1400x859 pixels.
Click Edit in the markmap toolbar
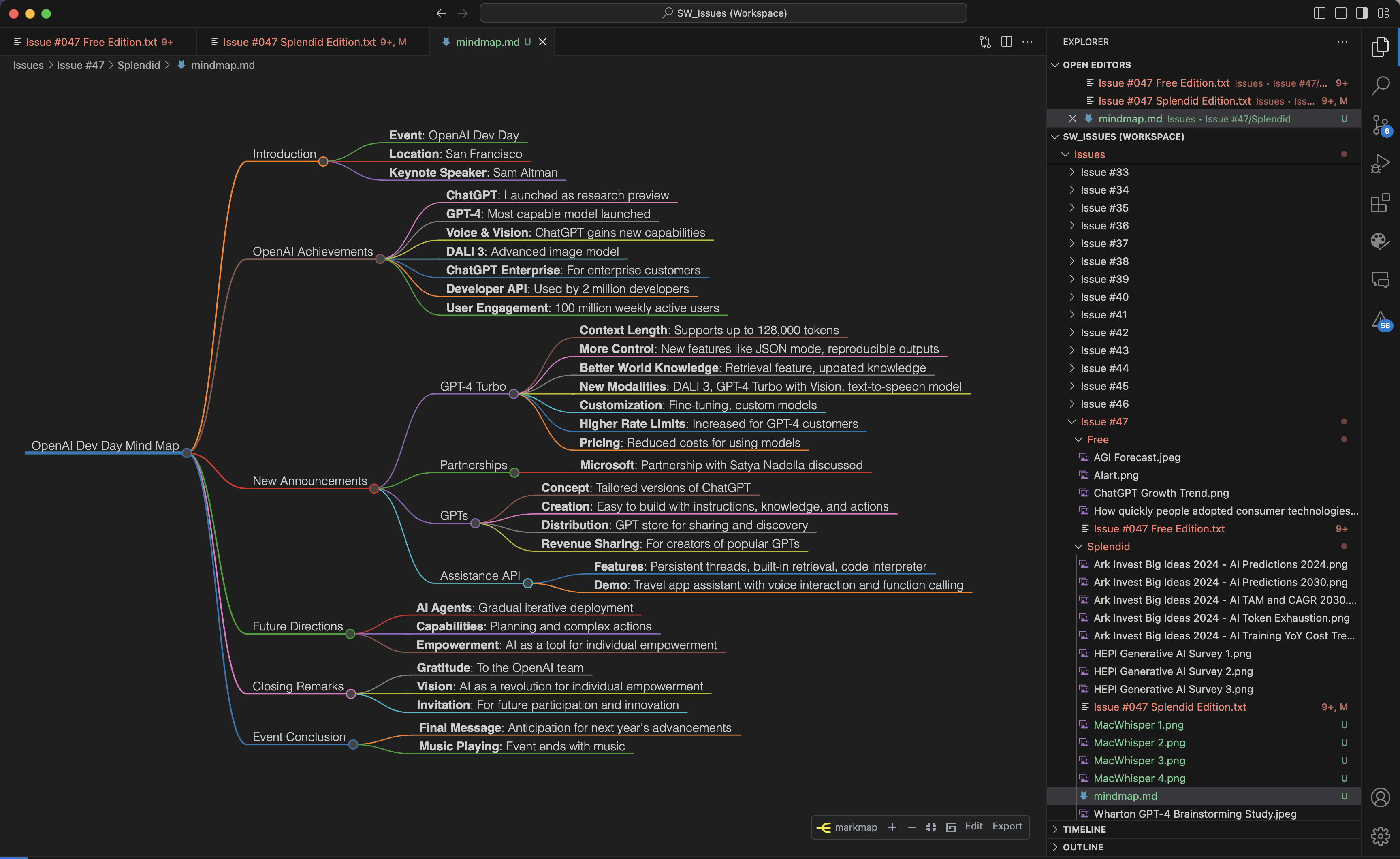click(x=973, y=826)
